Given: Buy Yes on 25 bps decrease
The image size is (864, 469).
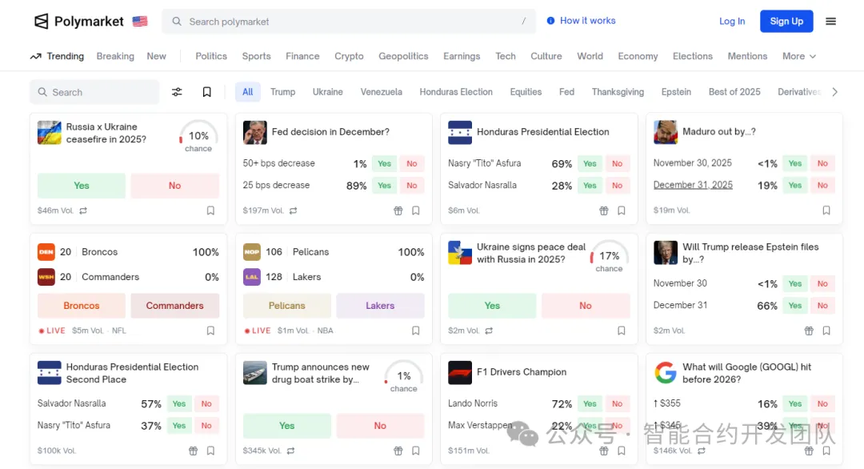Looking at the screenshot, I should click(384, 185).
